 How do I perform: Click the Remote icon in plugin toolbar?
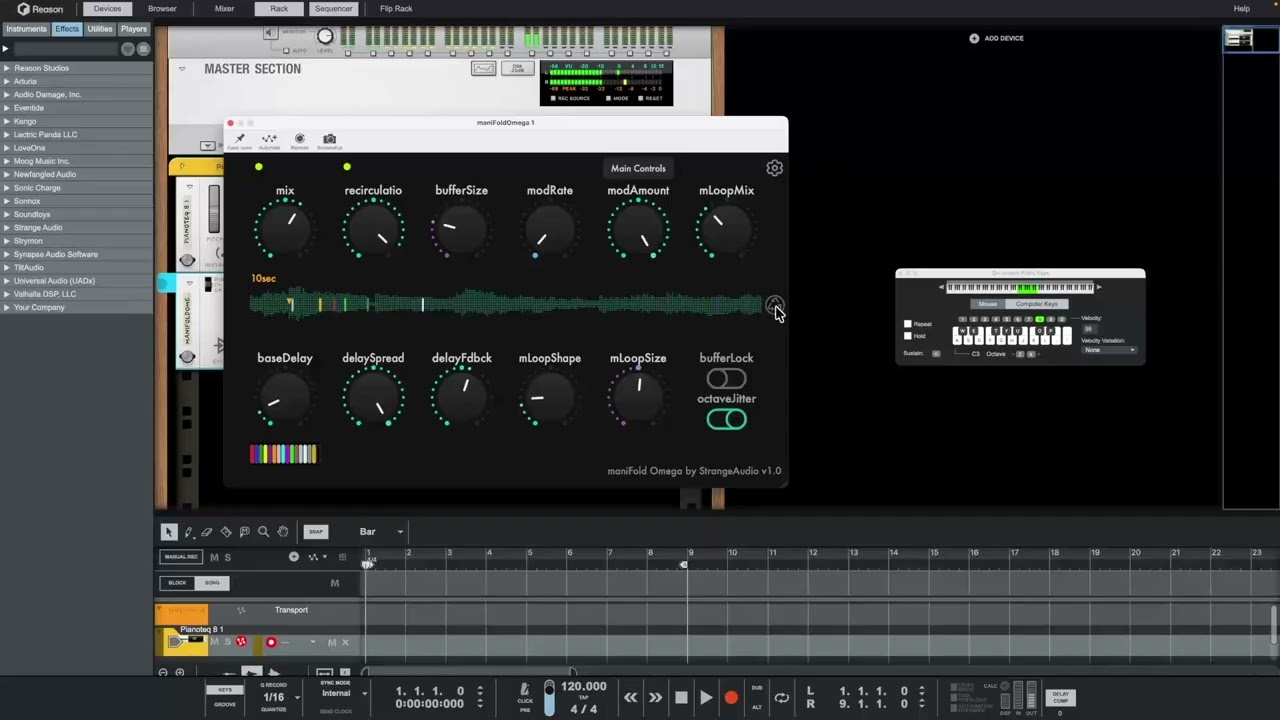(x=299, y=139)
